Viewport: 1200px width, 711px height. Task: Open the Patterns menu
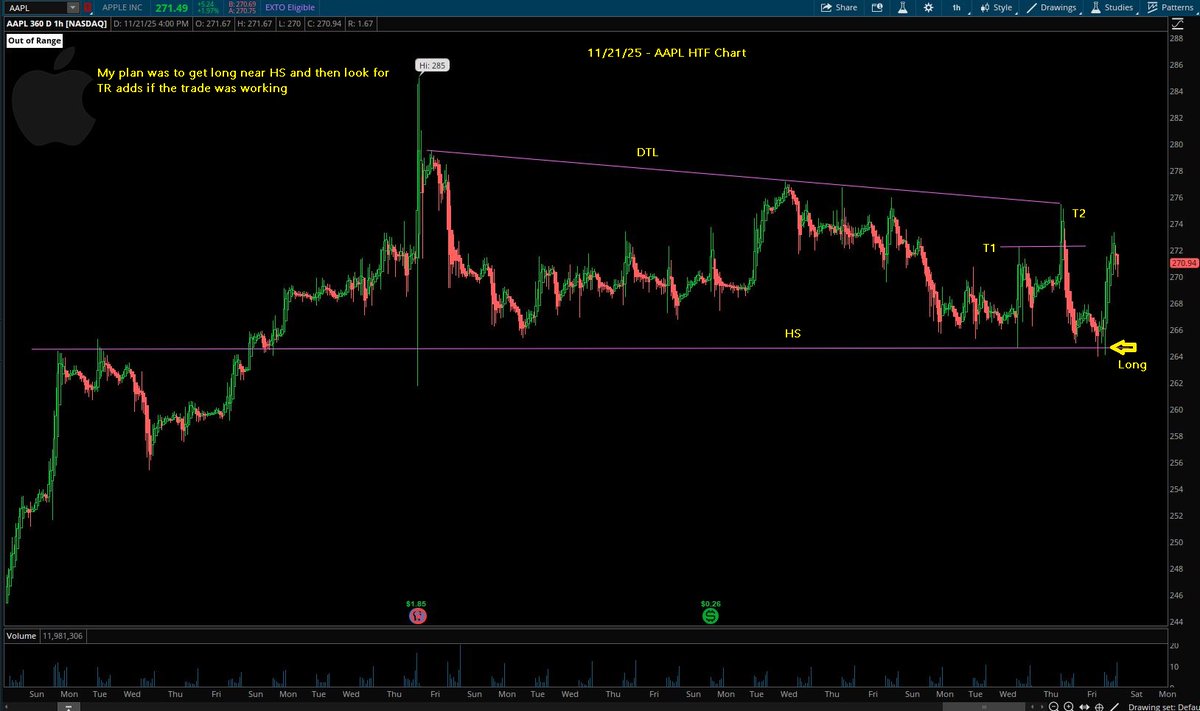[x=1171, y=7]
